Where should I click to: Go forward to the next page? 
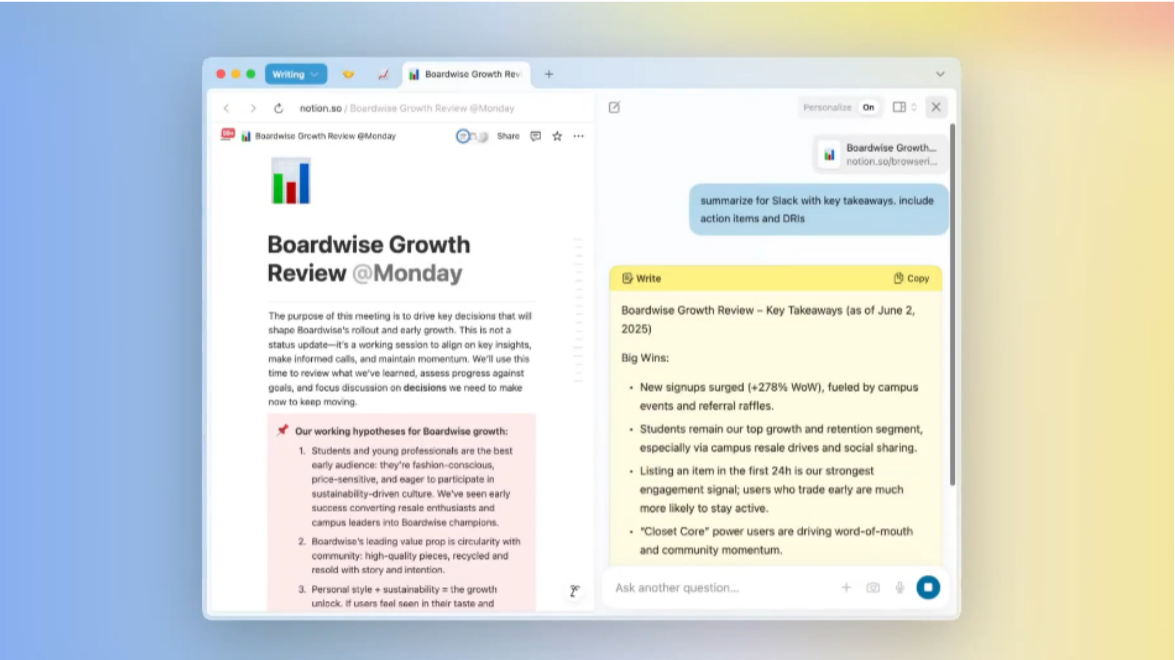pos(253,108)
